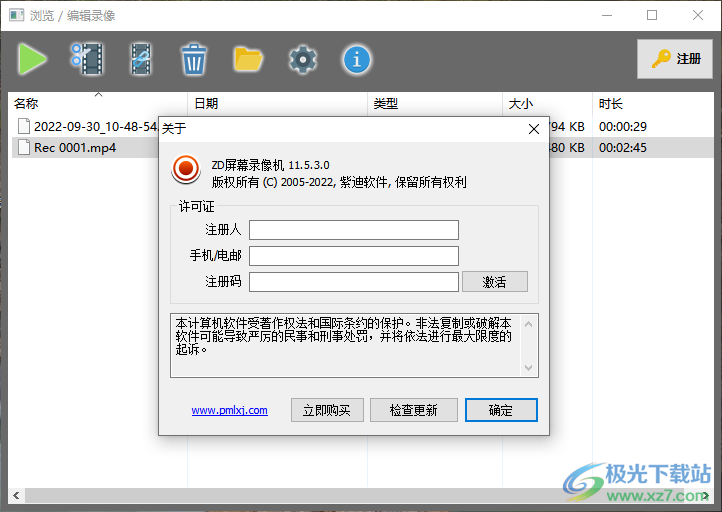Close the 浏览/编辑录像 main window
722x512 pixels.
coord(698,15)
